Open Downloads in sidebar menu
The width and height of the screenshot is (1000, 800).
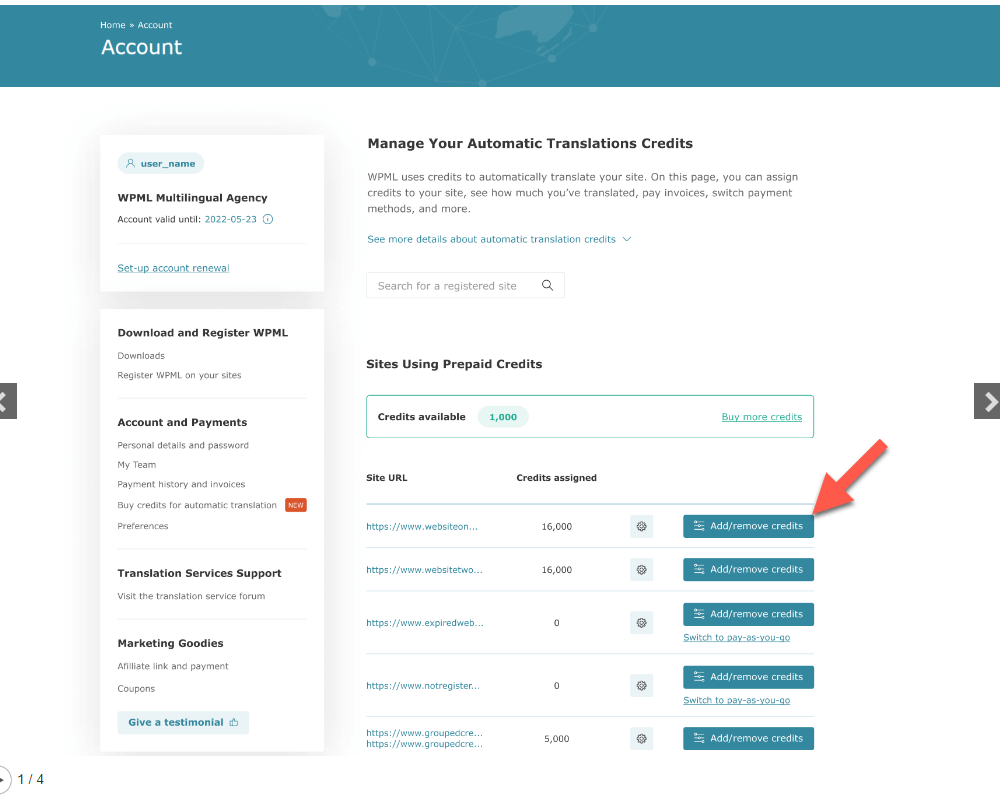141,356
